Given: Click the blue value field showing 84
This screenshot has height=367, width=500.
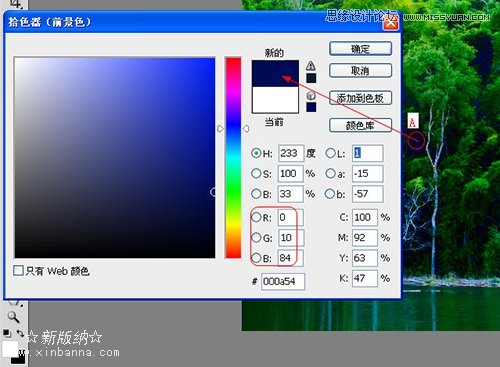Looking at the screenshot, I should (291, 258).
